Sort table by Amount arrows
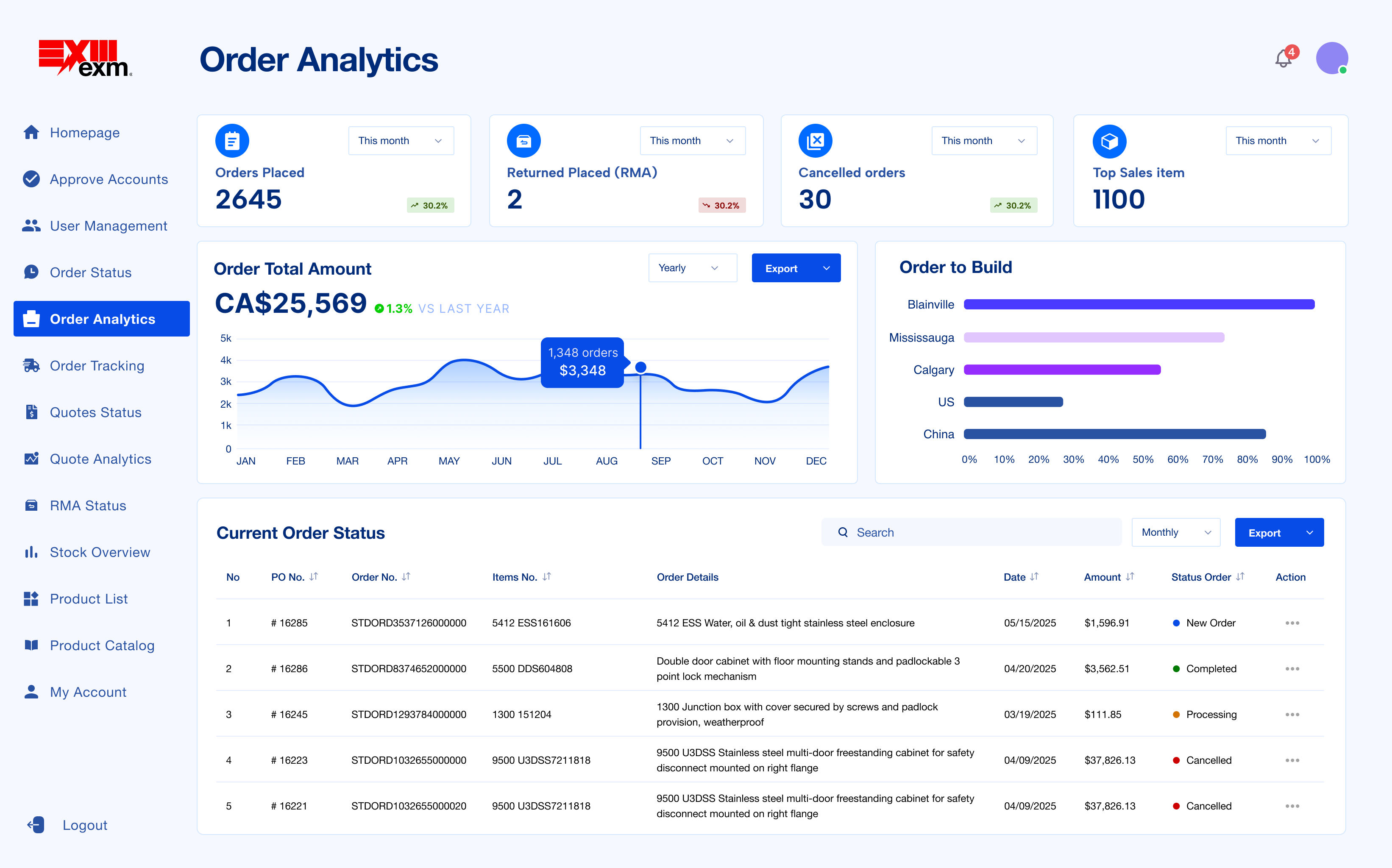 click(x=1129, y=576)
